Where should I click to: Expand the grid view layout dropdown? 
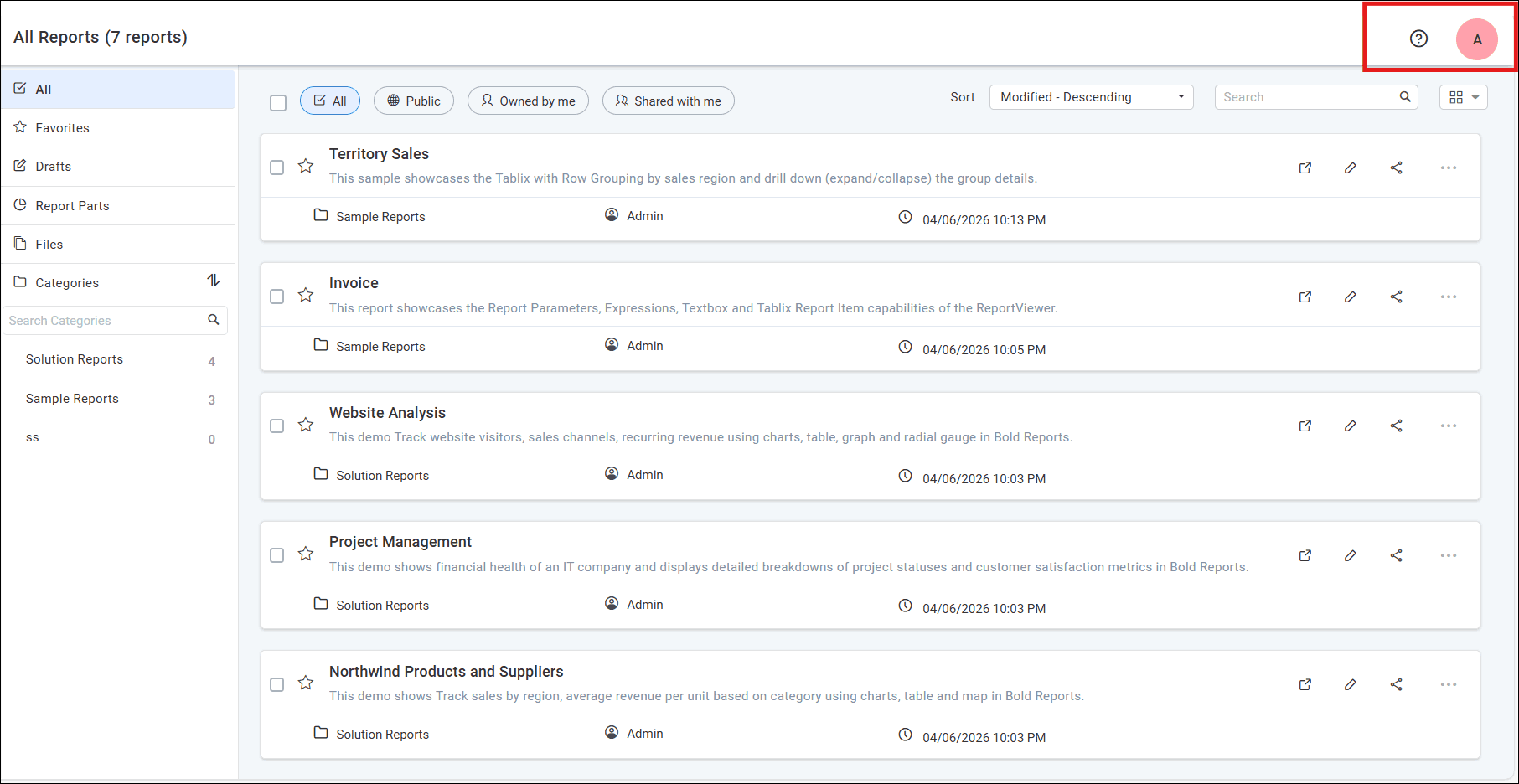click(x=1463, y=97)
